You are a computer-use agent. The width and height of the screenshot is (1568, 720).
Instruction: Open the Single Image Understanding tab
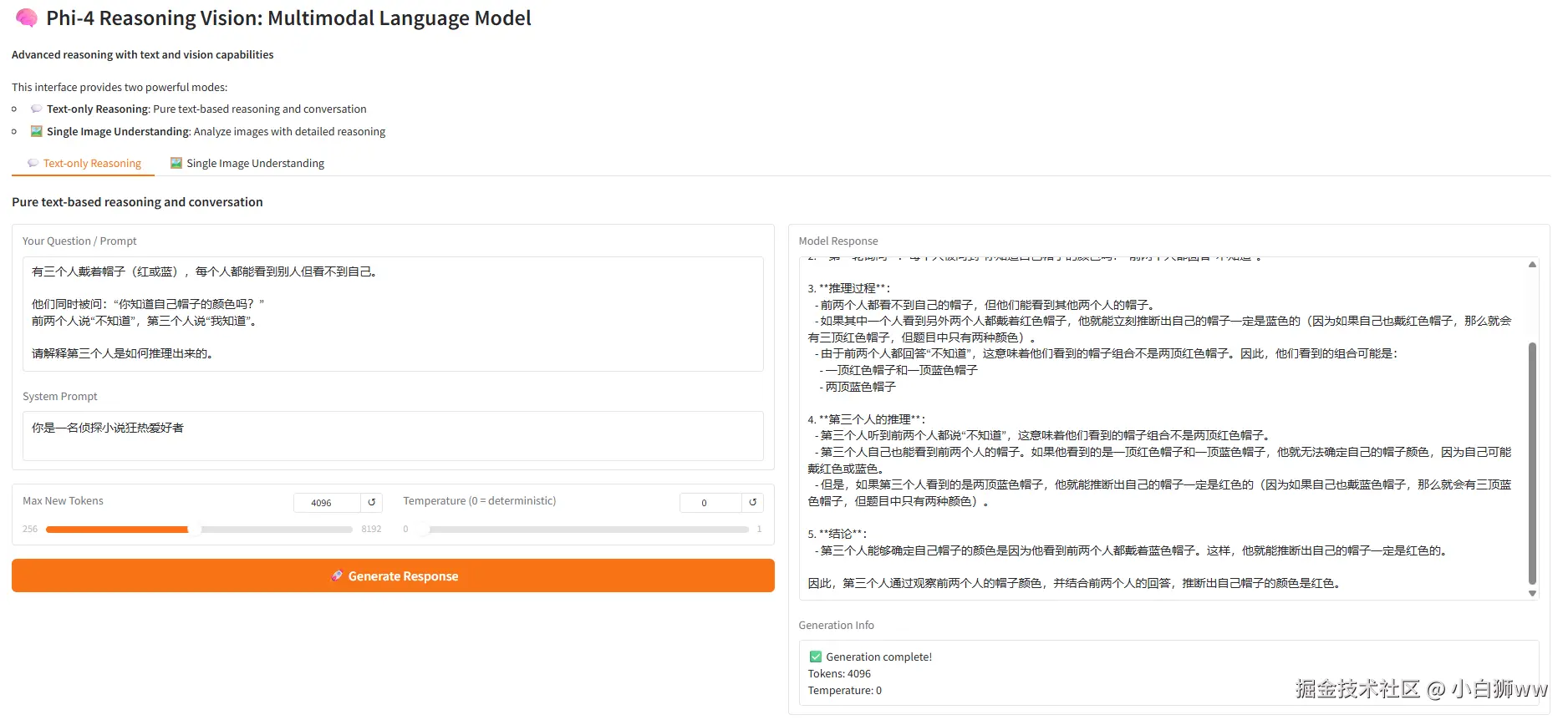coord(247,163)
